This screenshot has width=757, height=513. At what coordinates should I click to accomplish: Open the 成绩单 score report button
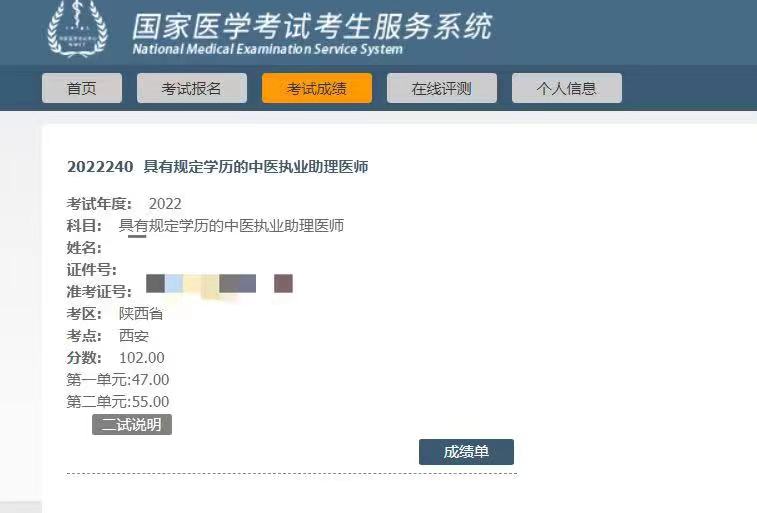coord(466,452)
